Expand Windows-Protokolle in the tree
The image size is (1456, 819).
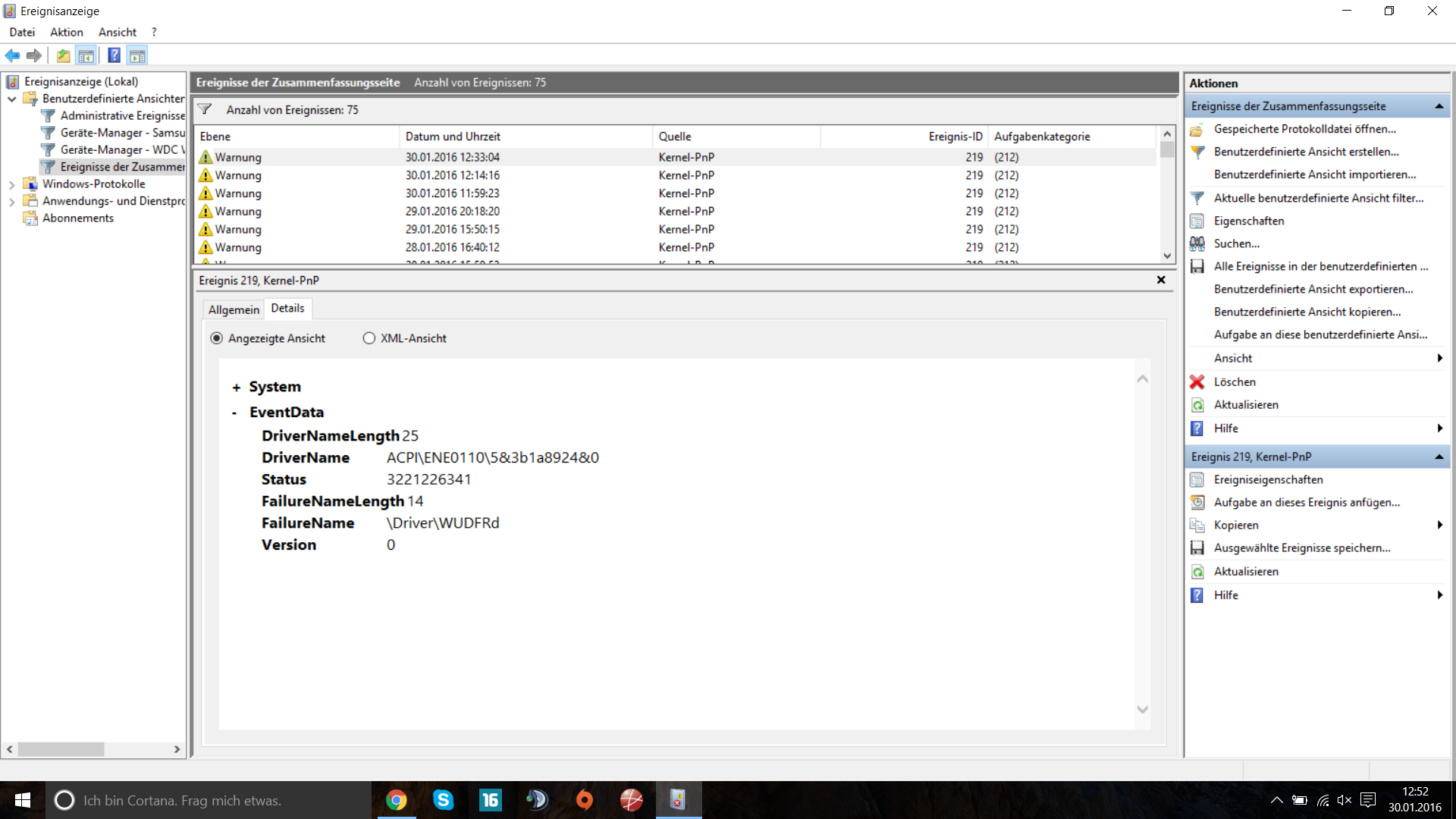[x=12, y=184]
